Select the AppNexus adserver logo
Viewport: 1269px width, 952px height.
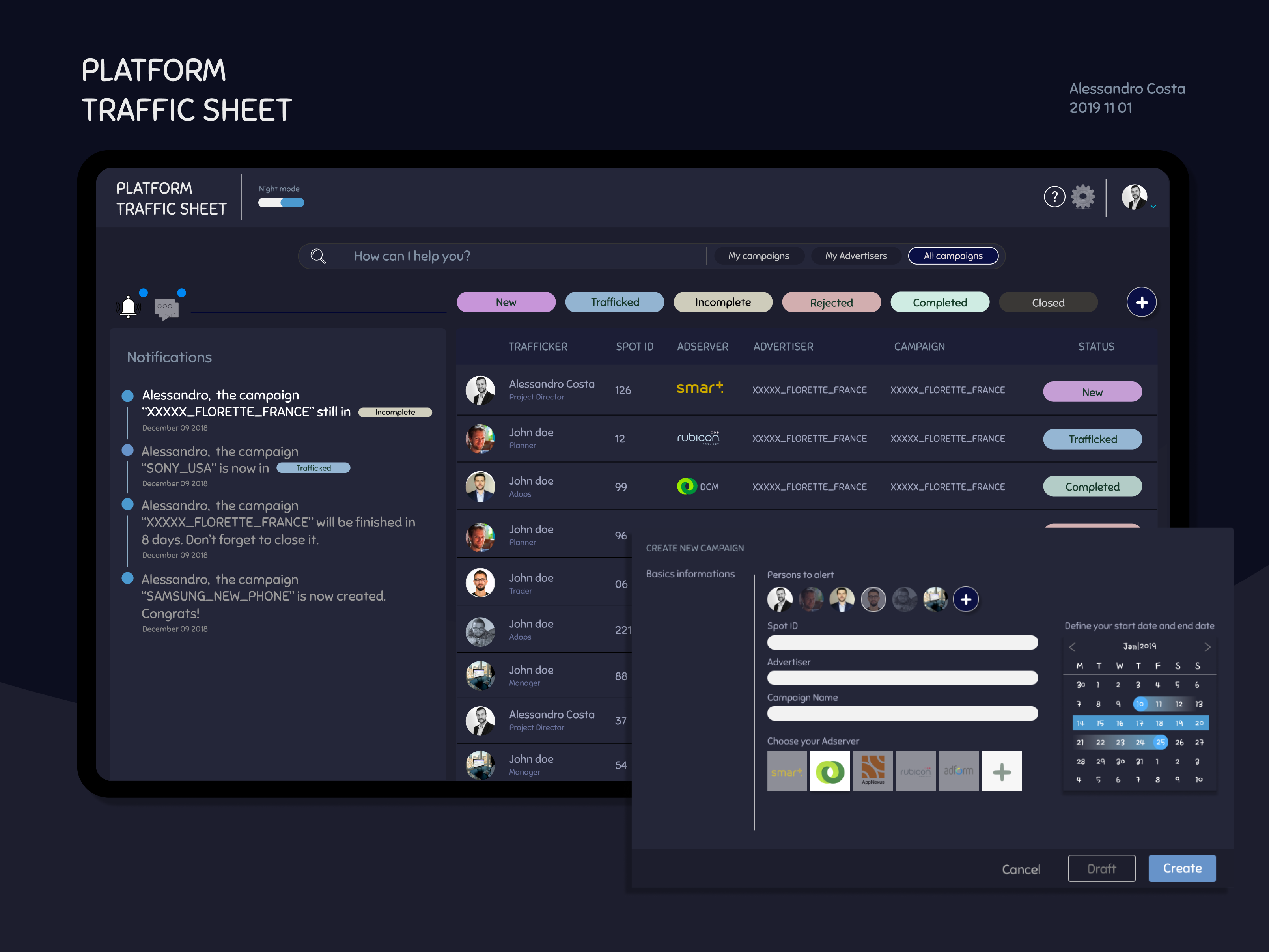[873, 771]
